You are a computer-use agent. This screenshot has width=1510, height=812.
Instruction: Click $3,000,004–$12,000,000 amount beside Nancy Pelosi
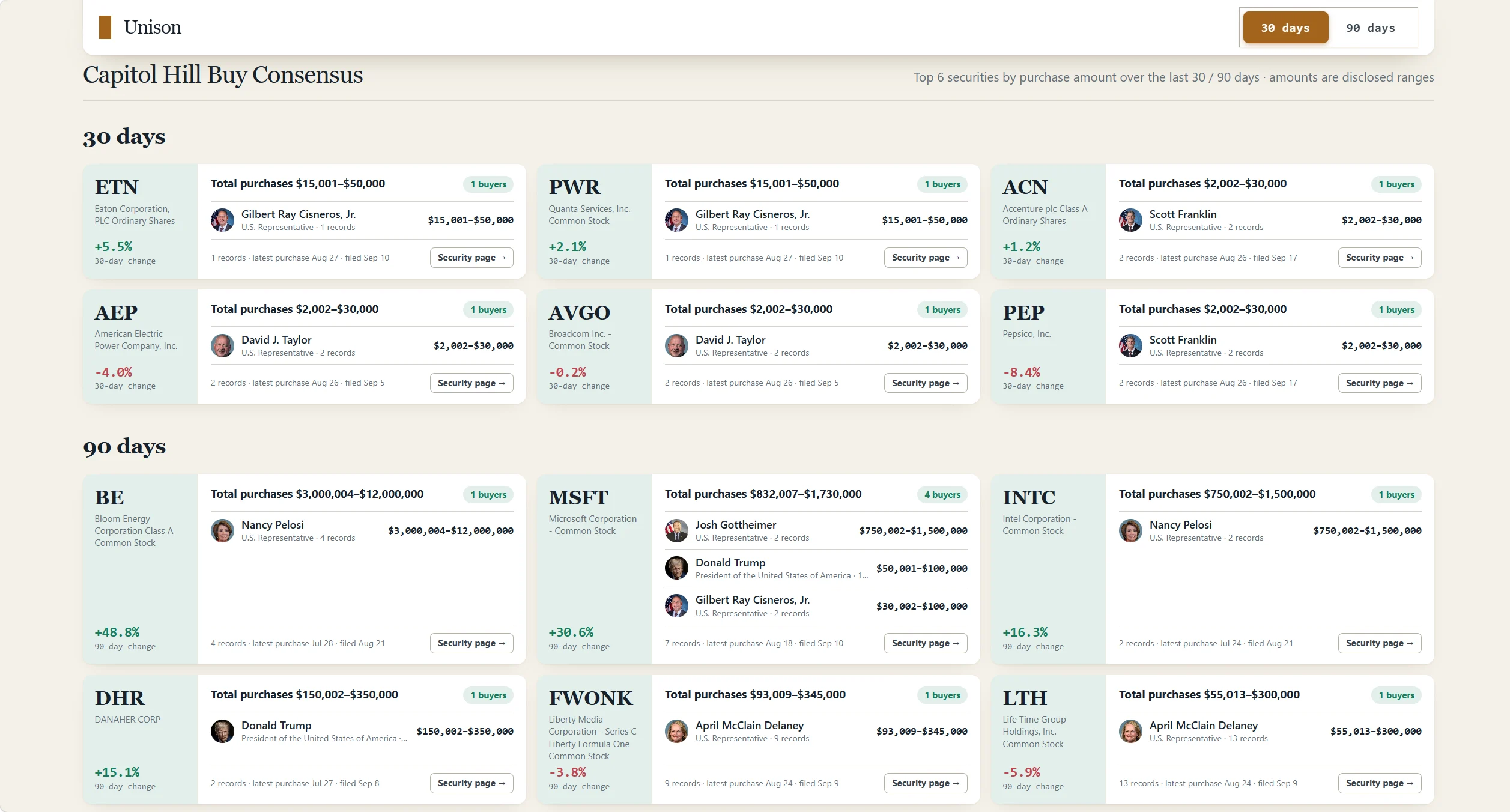450,531
